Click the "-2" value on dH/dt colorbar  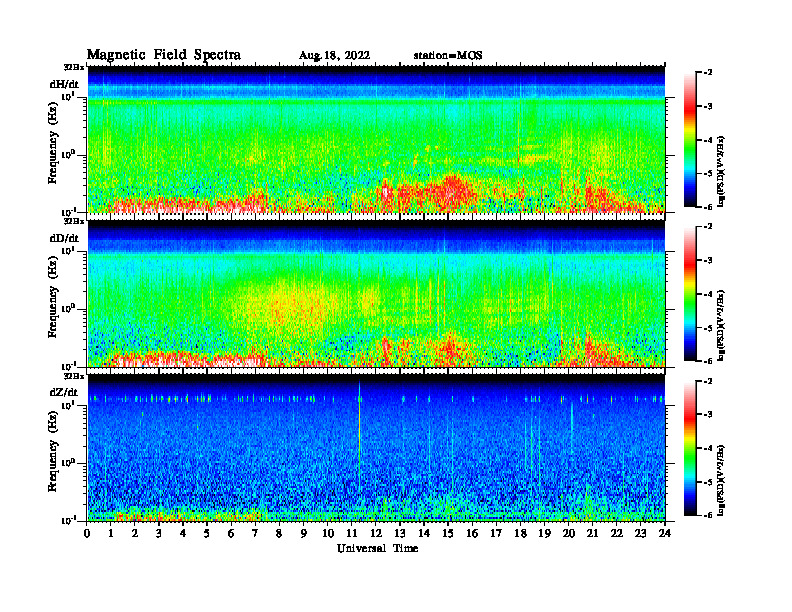(x=708, y=73)
